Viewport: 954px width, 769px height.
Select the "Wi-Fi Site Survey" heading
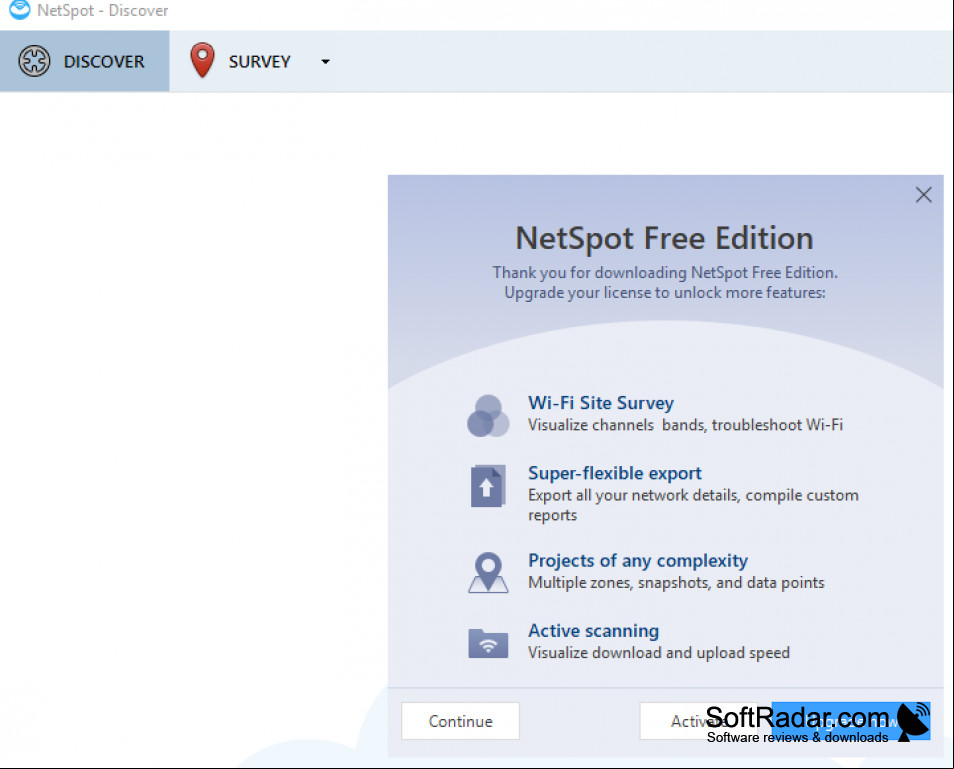pos(601,403)
